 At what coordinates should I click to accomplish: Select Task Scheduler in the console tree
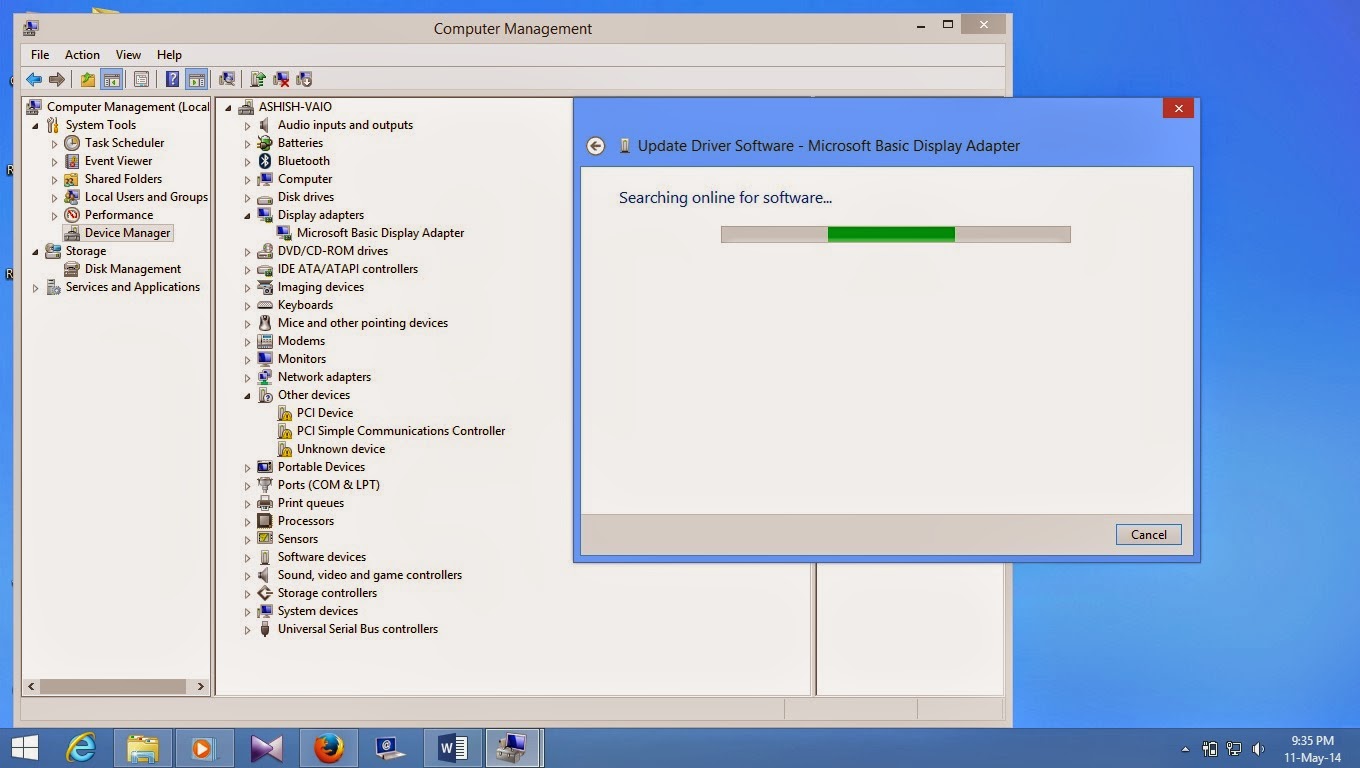click(124, 143)
